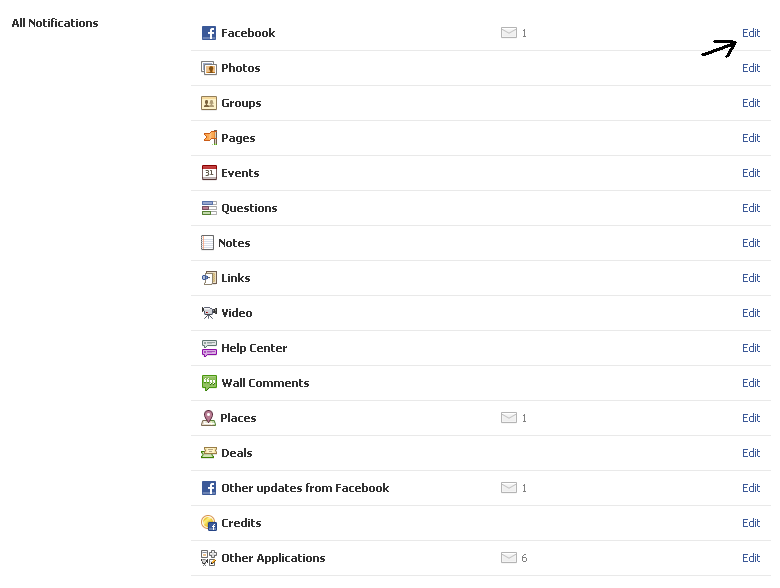This screenshot has height=588, width=780.
Task: Expand the Other Applications row
Action: [273, 558]
